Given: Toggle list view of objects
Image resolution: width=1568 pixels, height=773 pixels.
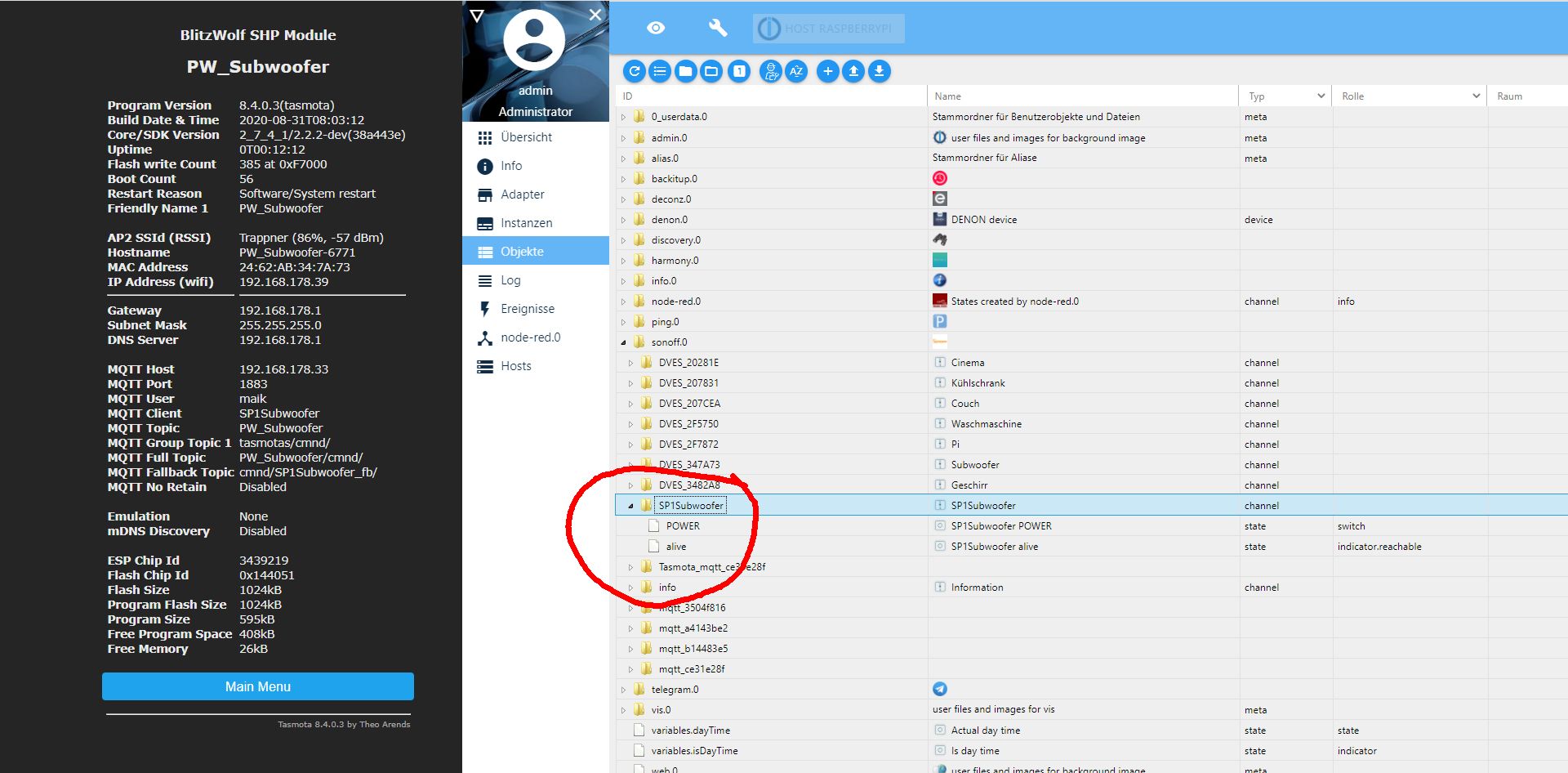Looking at the screenshot, I should 660,71.
